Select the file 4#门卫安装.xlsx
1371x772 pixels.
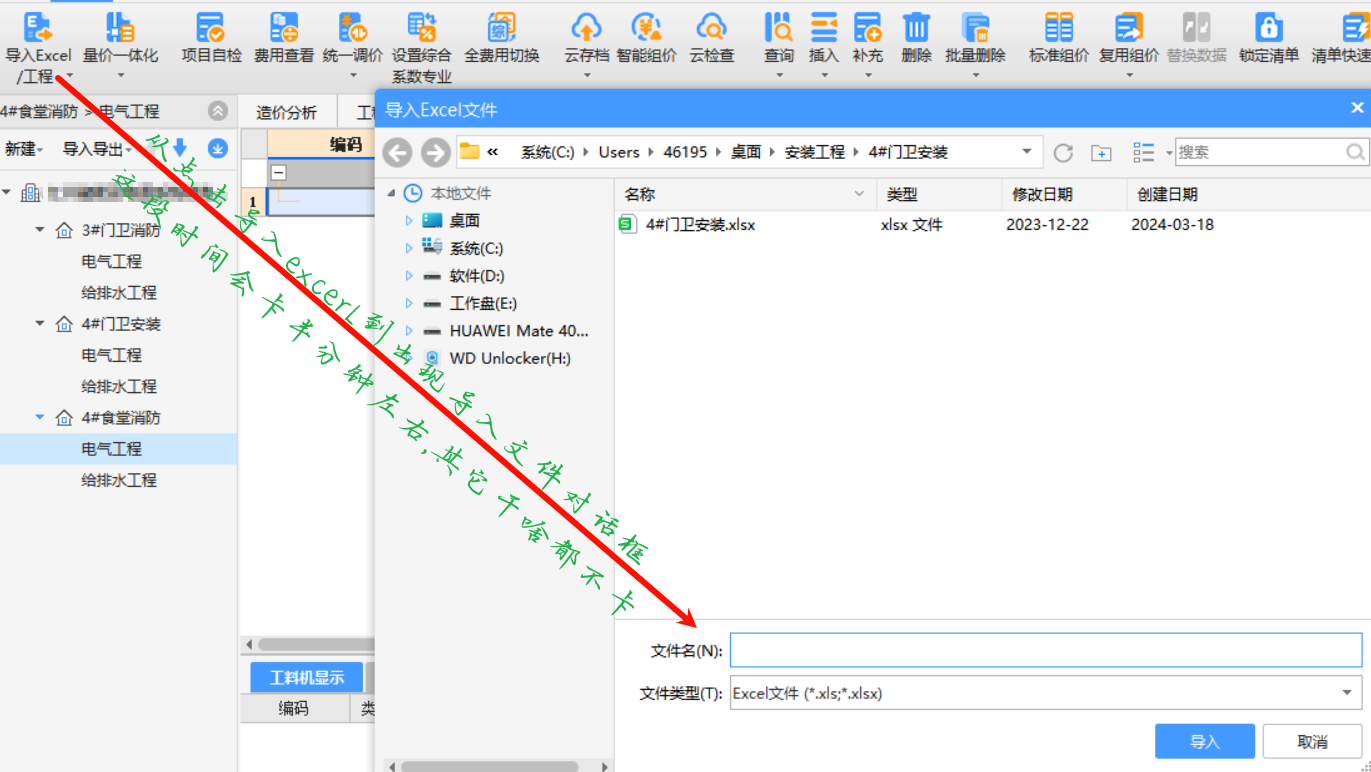point(701,225)
